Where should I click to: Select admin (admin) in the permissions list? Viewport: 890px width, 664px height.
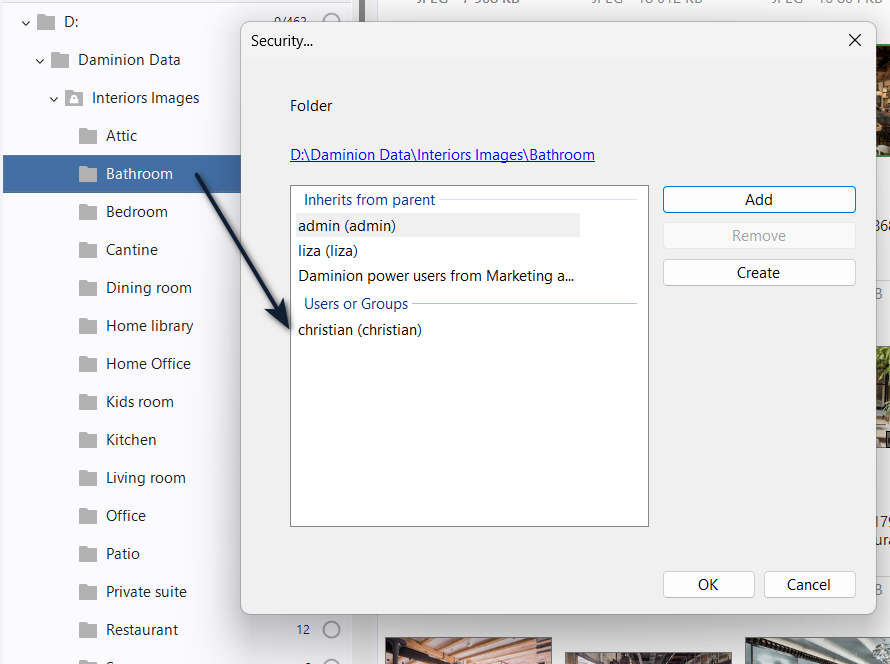click(x=347, y=226)
